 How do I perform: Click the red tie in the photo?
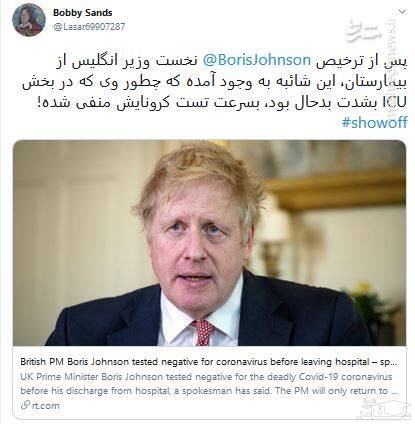point(203,332)
